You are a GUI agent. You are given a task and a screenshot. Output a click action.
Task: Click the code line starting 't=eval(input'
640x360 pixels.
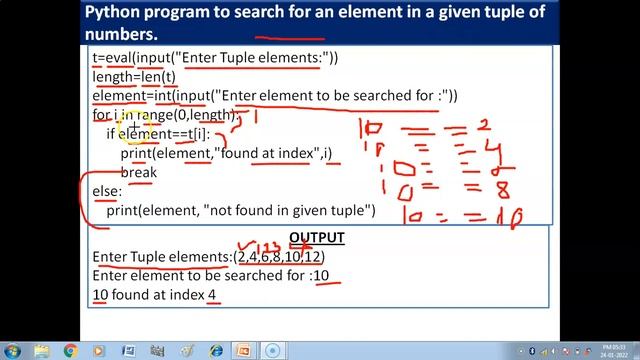(x=215, y=58)
